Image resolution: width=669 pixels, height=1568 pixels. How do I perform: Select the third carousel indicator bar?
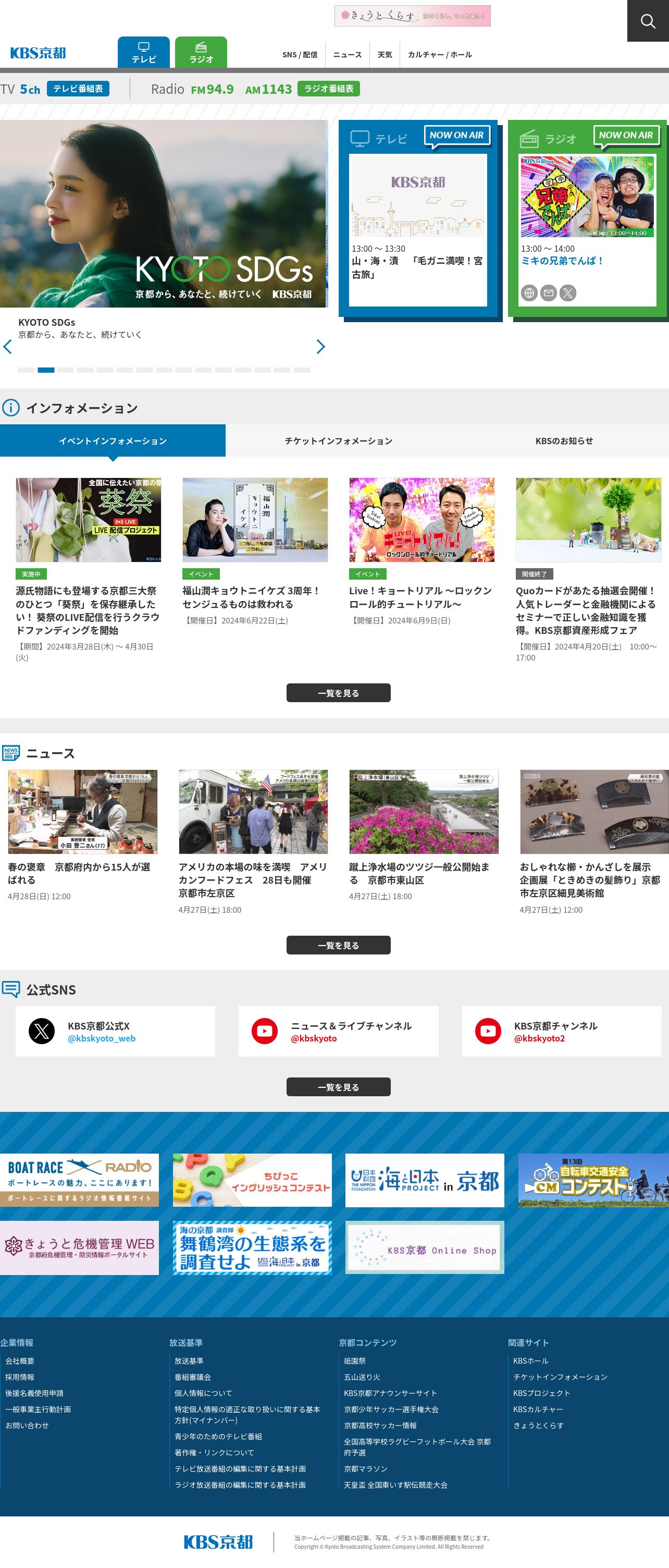[x=66, y=370]
